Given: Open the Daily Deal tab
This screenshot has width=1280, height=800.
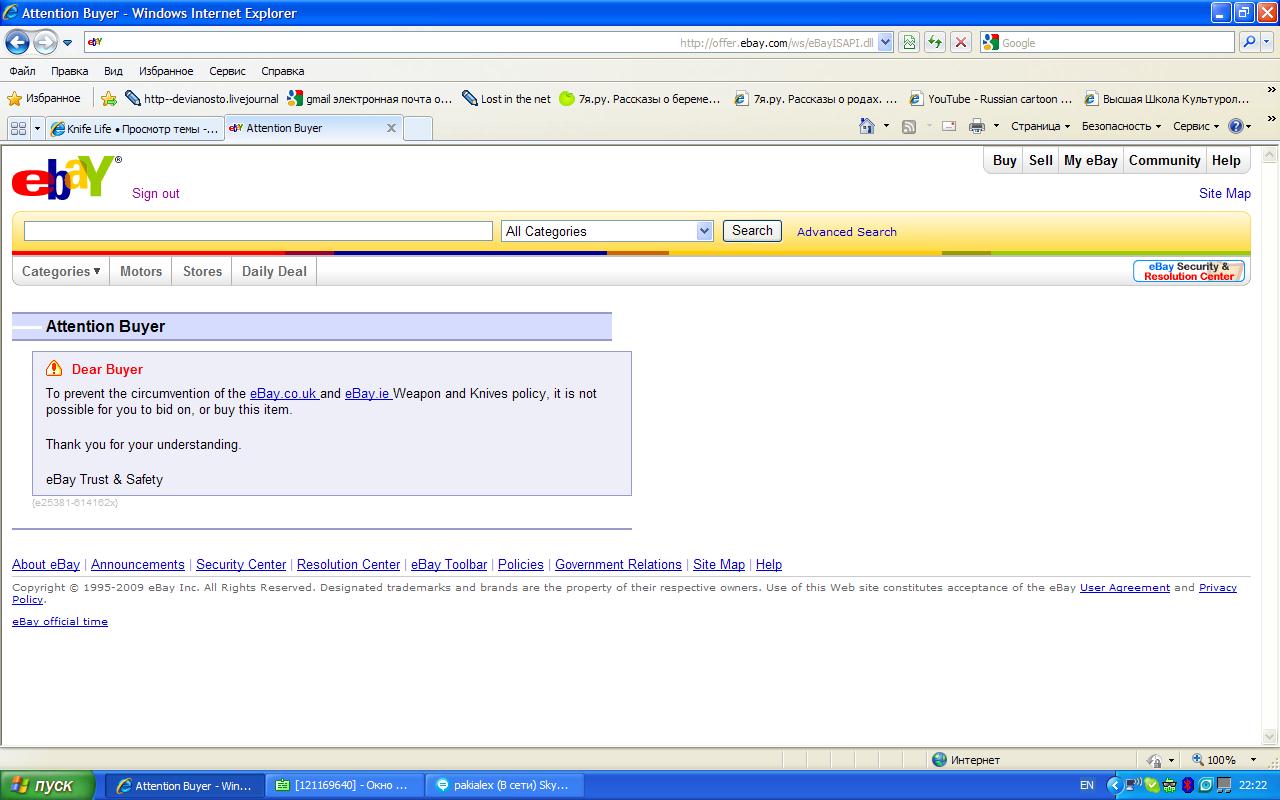Looking at the screenshot, I should pos(274,271).
